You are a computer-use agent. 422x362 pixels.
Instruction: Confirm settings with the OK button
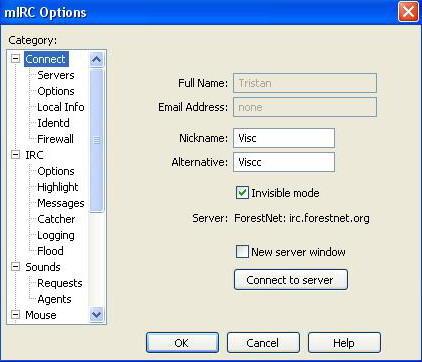182,342
